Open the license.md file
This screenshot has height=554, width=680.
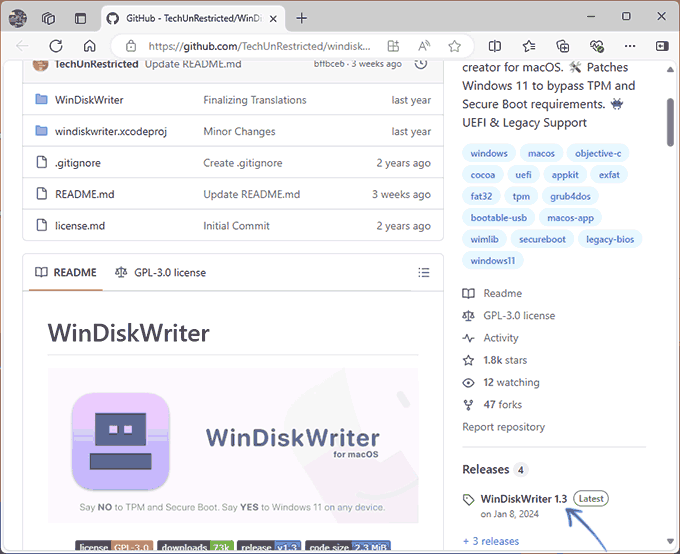(80, 226)
